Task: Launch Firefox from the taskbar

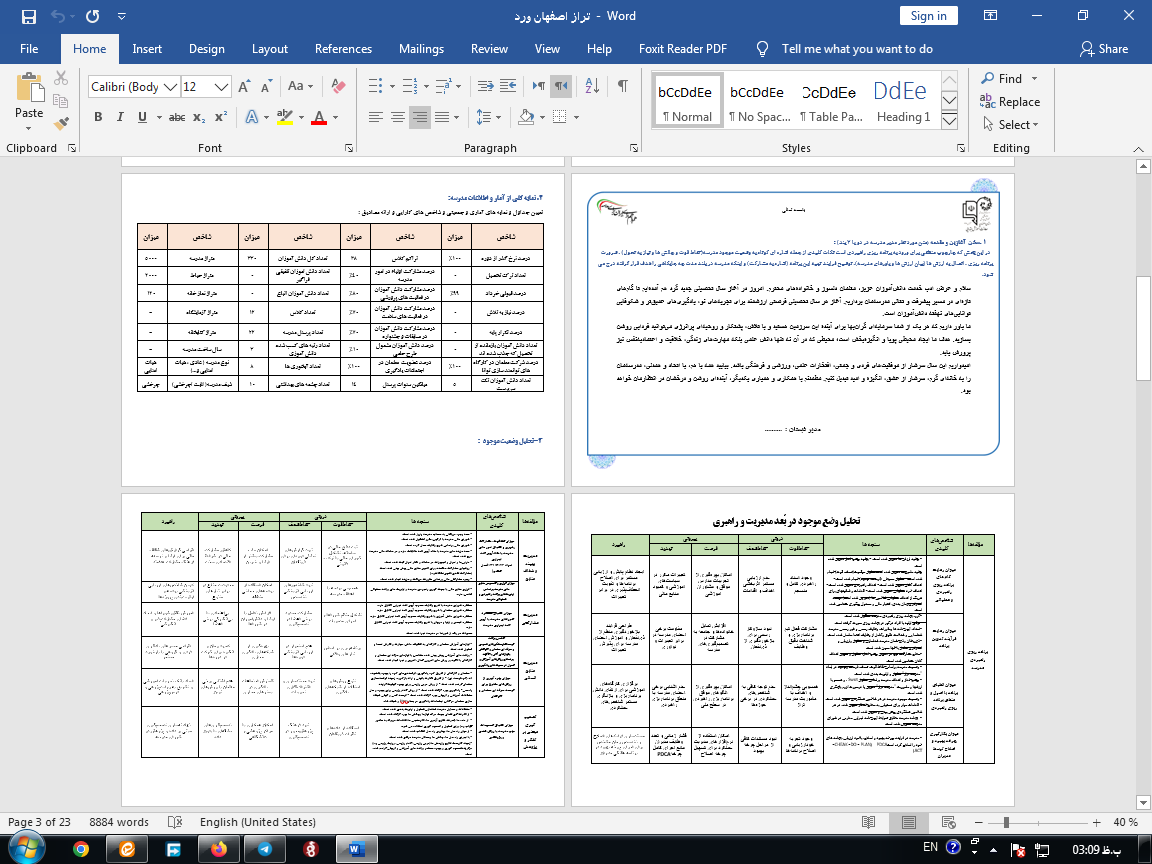Action: click(x=219, y=849)
